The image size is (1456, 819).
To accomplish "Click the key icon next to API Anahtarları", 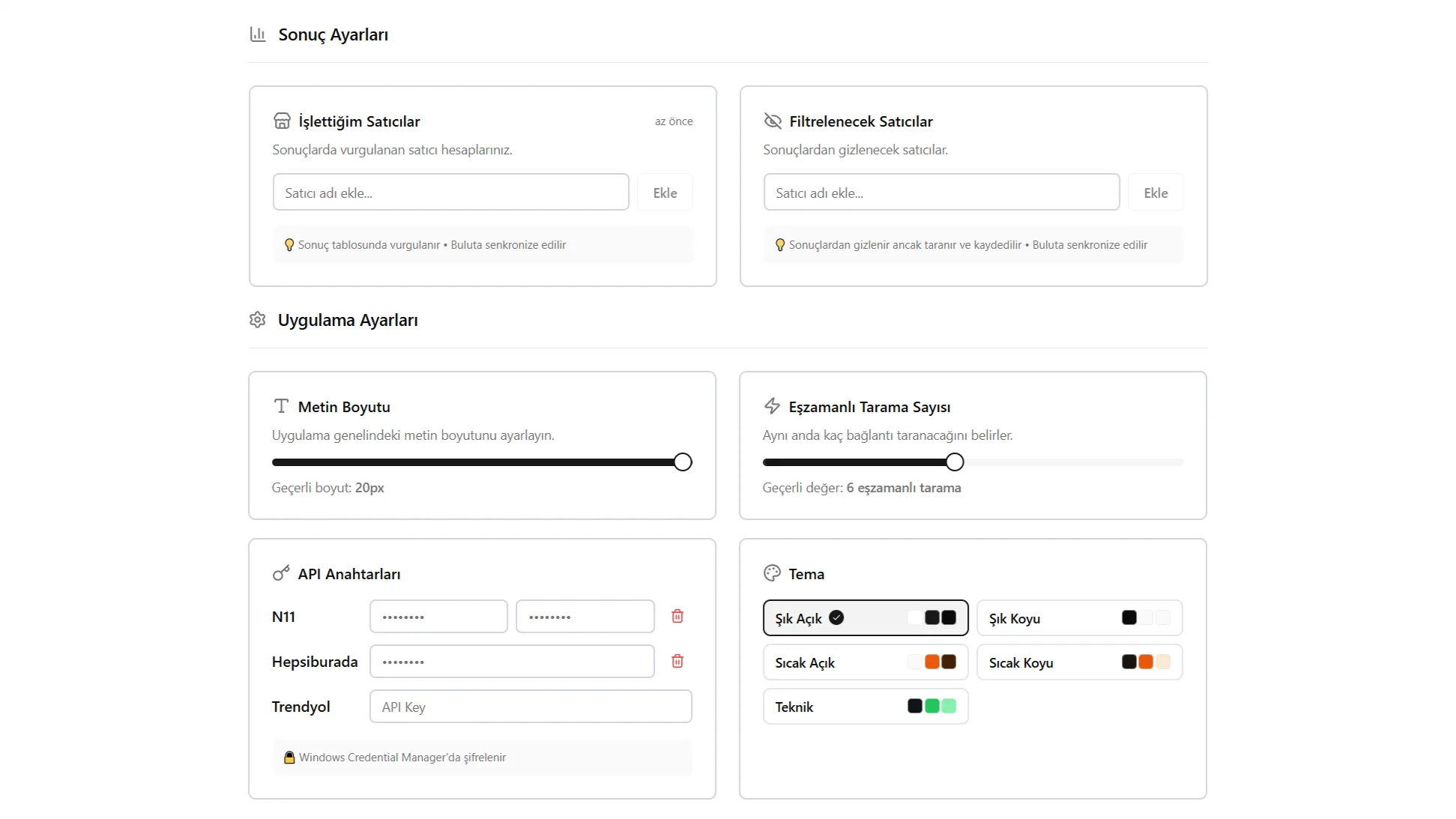I will tap(281, 573).
